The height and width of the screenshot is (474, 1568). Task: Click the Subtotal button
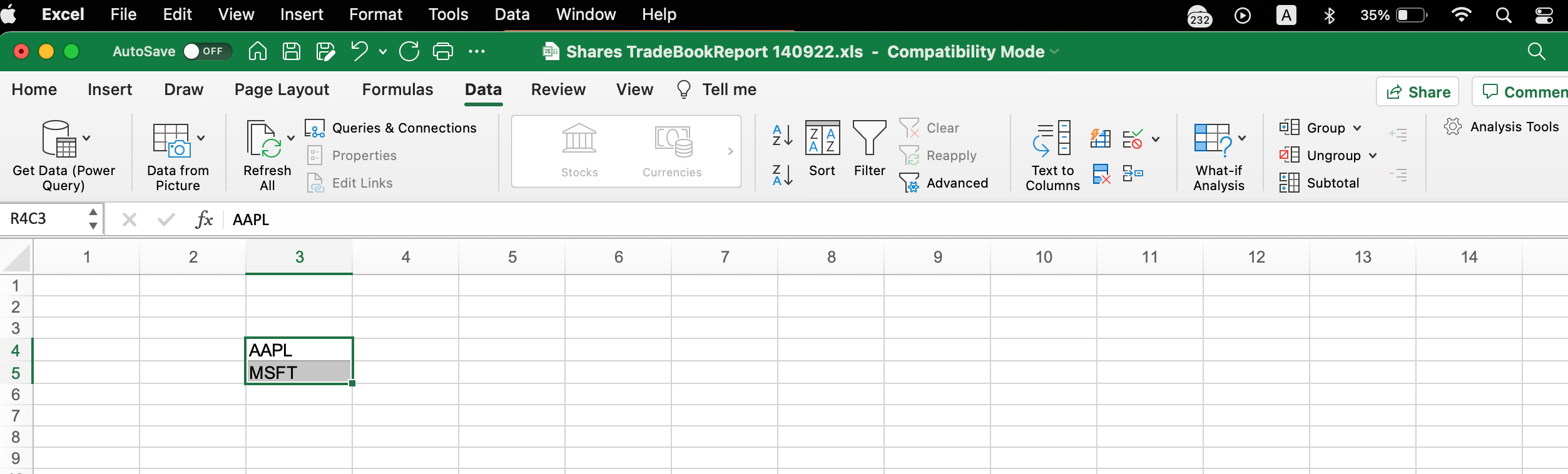click(1320, 183)
